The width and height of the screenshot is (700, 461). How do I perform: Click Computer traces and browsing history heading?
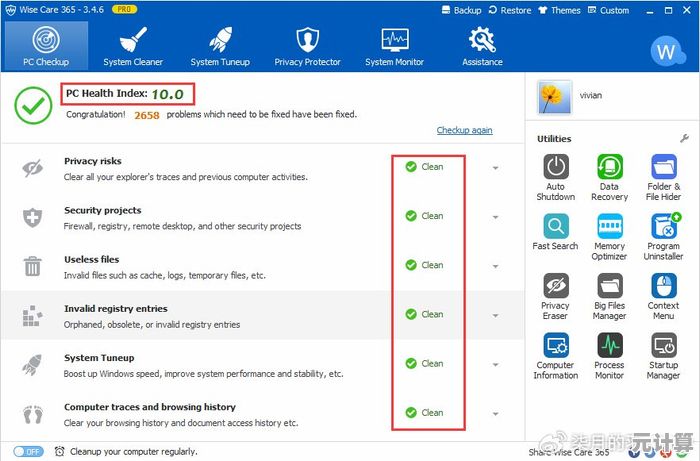[x=150, y=407]
